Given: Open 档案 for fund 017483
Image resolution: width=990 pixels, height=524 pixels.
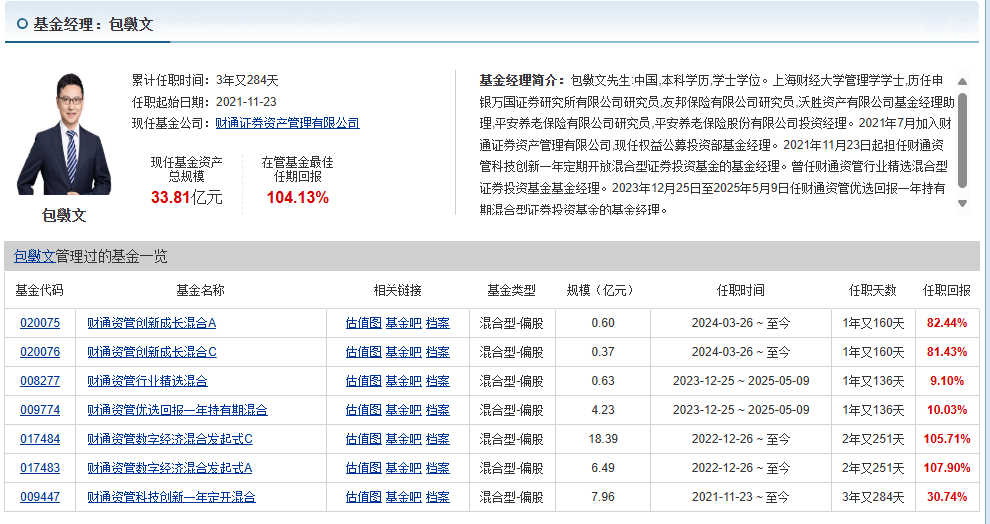Looking at the screenshot, I should (438, 468).
